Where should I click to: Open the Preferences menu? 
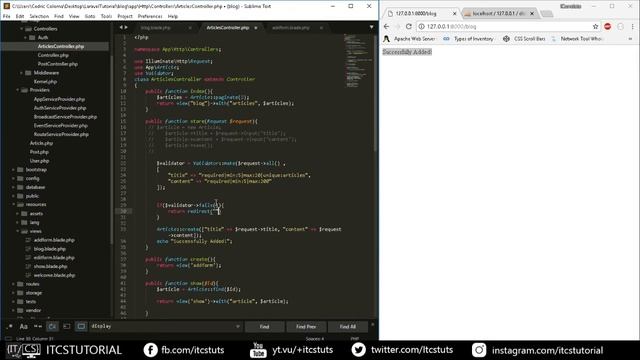[x=150, y=16]
